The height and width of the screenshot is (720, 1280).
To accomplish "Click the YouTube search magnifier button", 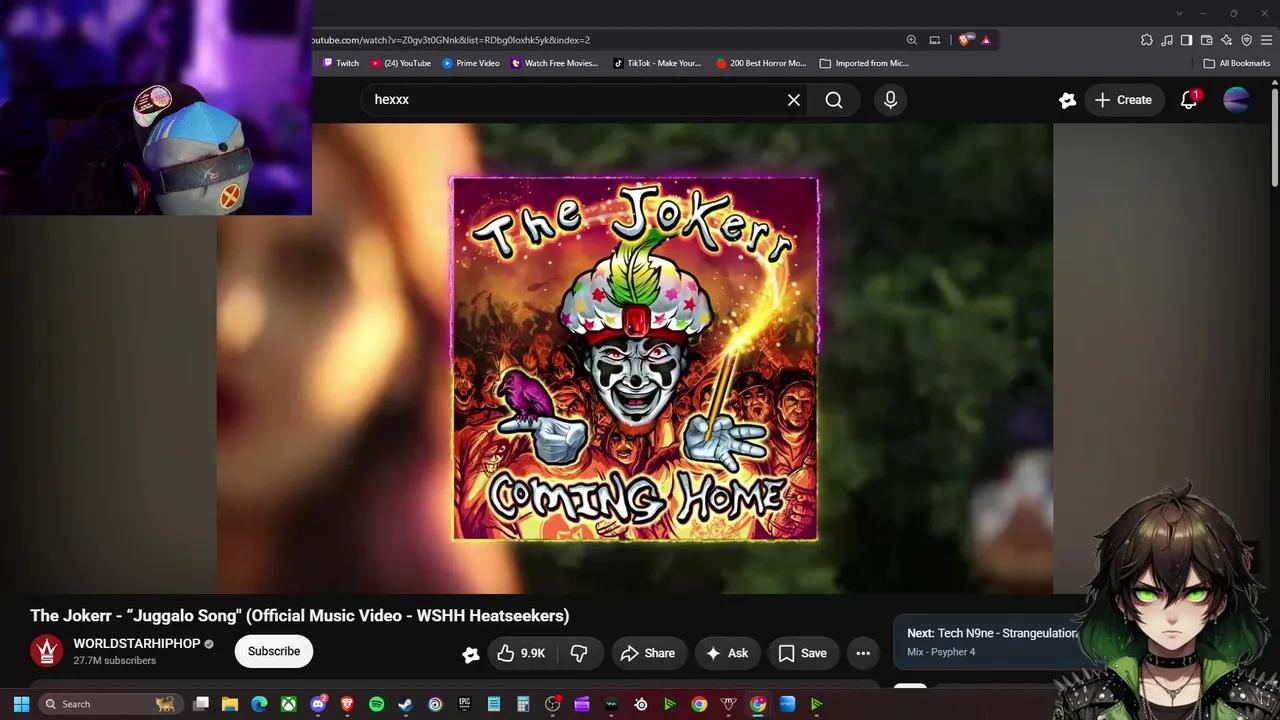I will [x=834, y=100].
